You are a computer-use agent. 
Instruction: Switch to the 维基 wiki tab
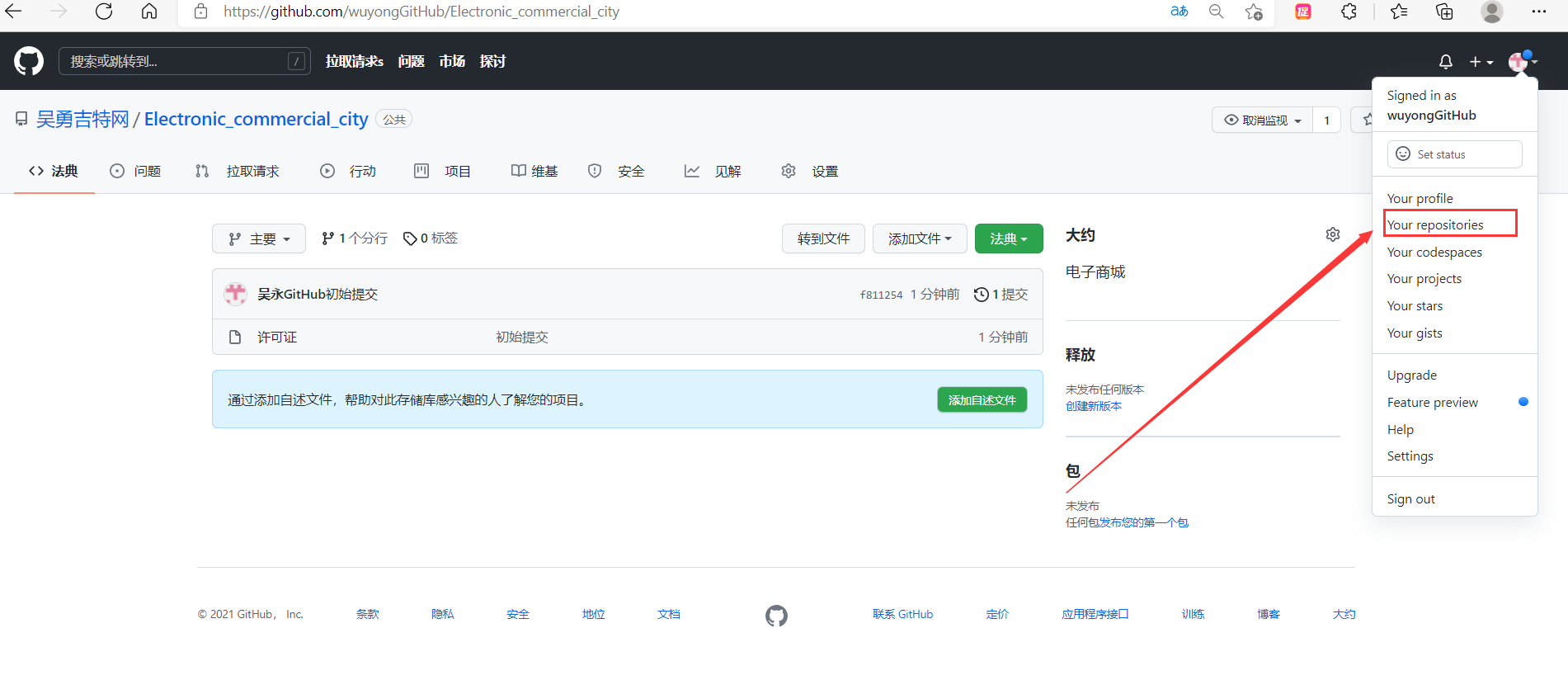(534, 171)
